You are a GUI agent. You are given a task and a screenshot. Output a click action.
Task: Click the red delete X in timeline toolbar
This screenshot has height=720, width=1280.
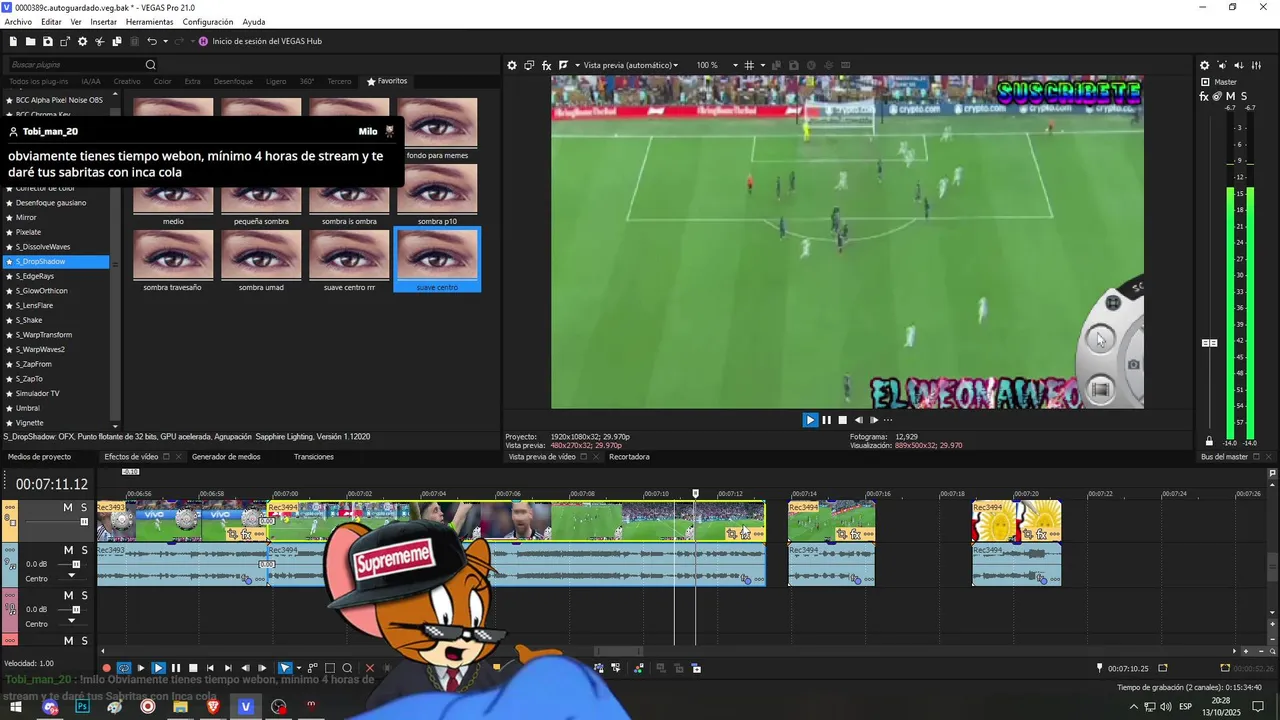[370, 668]
